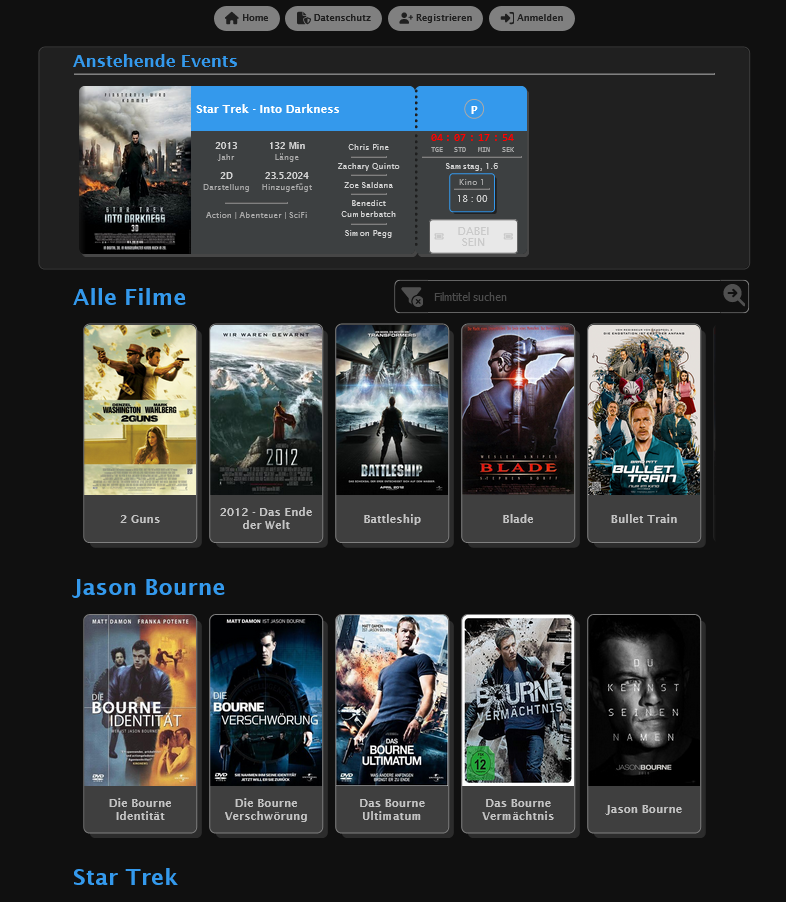Click the actor name 'Simon Pegg'

point(368,233)
